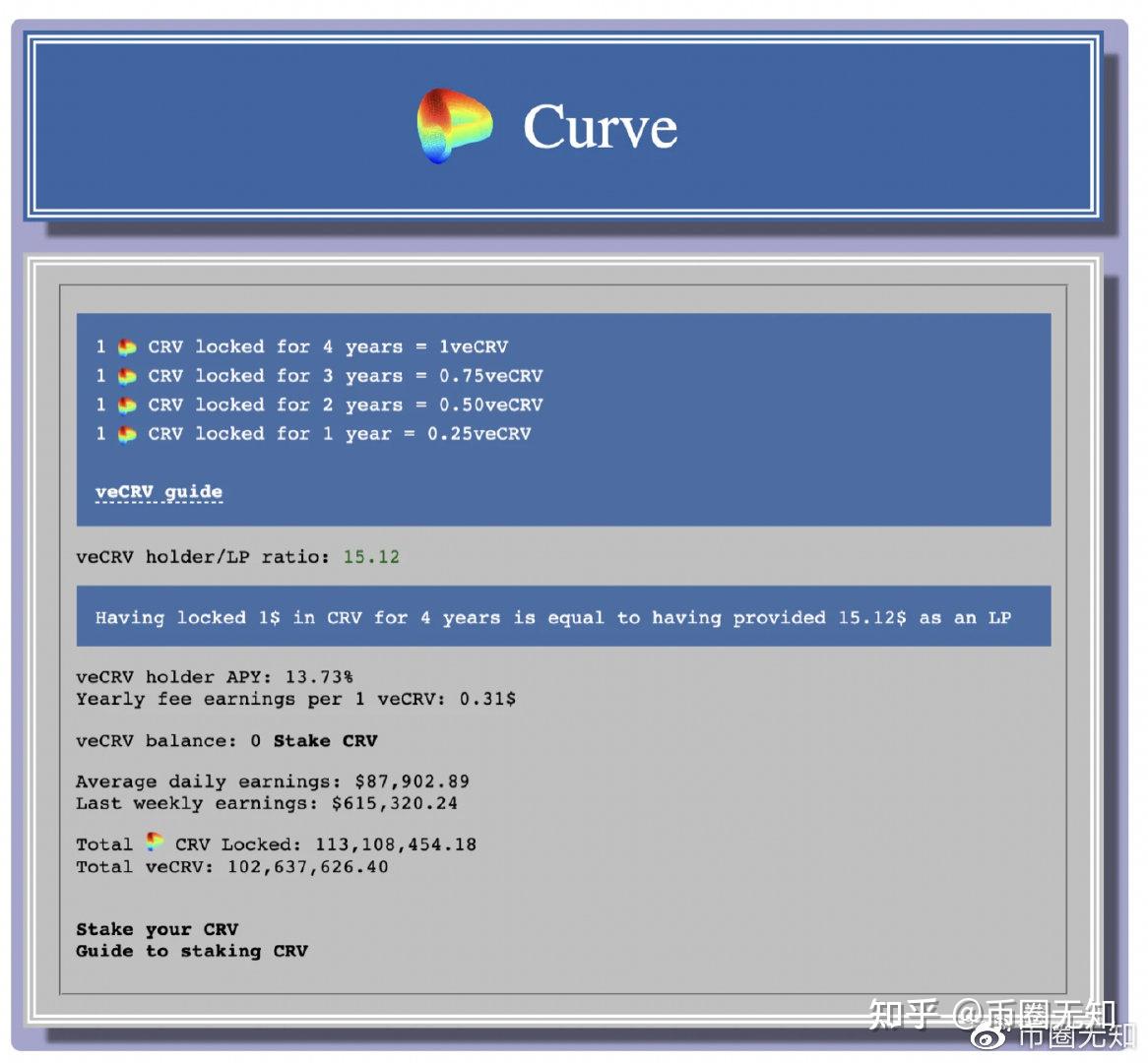Click CRV icon in the 4 years row
The image size is (1148, 1063).
(127, 347)
